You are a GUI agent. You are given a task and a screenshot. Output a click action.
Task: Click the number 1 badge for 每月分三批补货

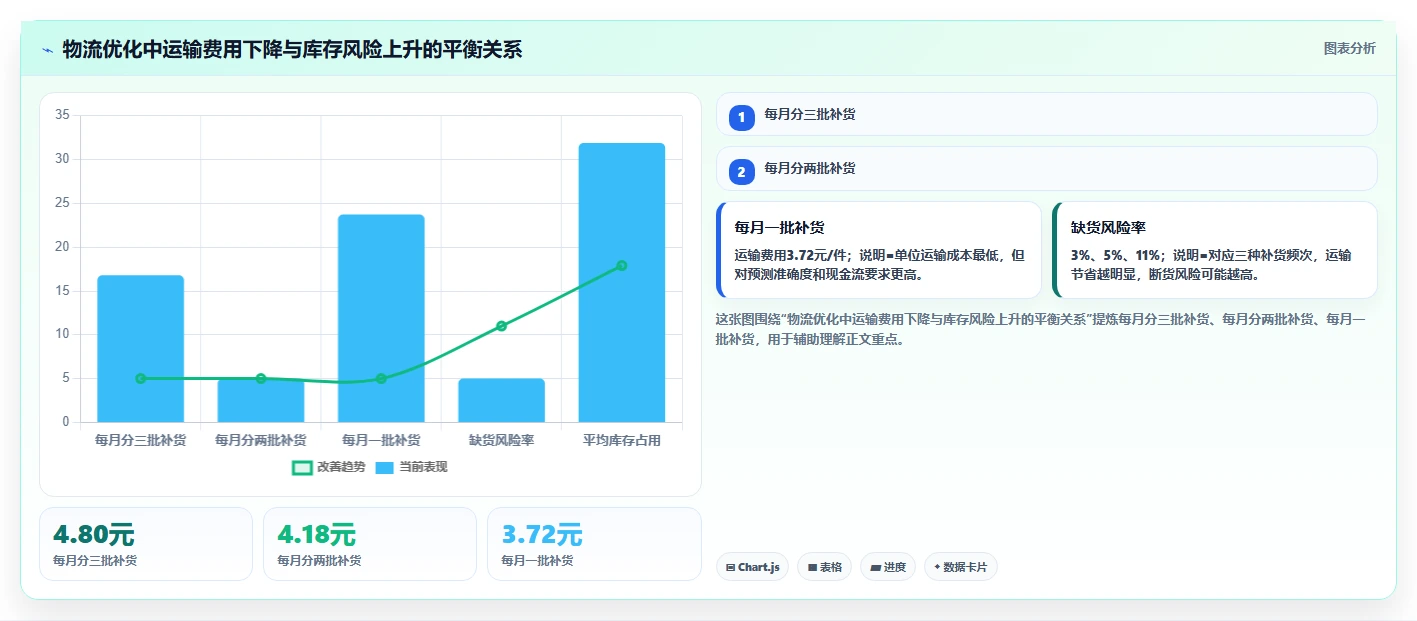741,118
